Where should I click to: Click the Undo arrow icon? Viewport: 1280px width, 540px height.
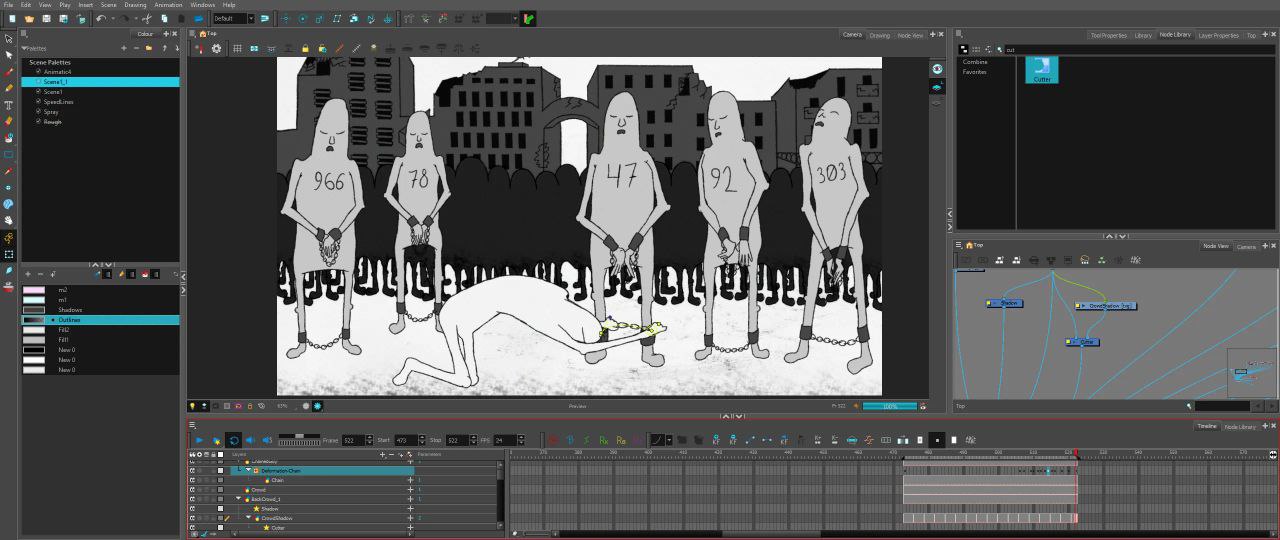tap(100, 18)
